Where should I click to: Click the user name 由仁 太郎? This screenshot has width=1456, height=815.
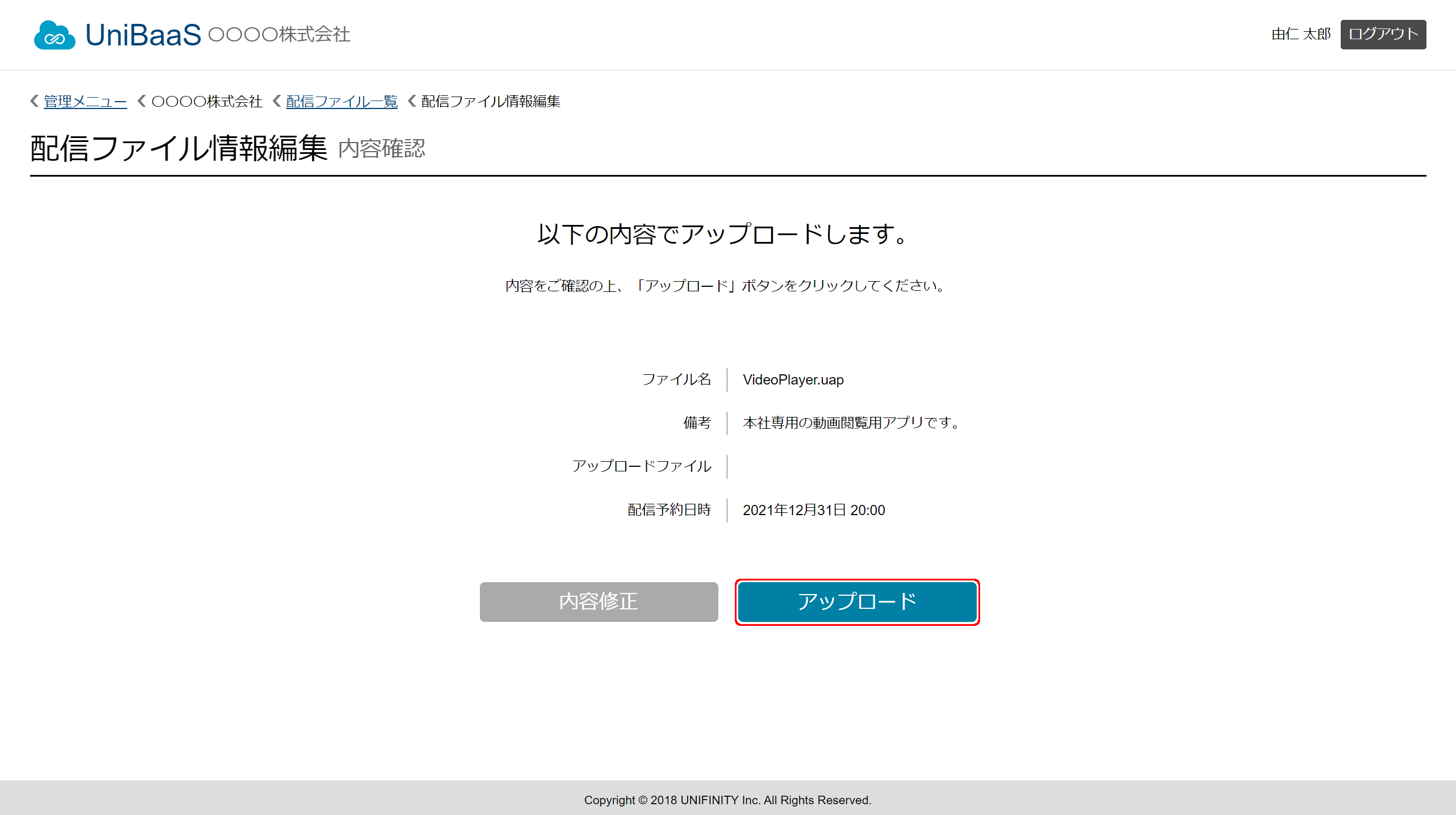click(x=1301, y=35)
